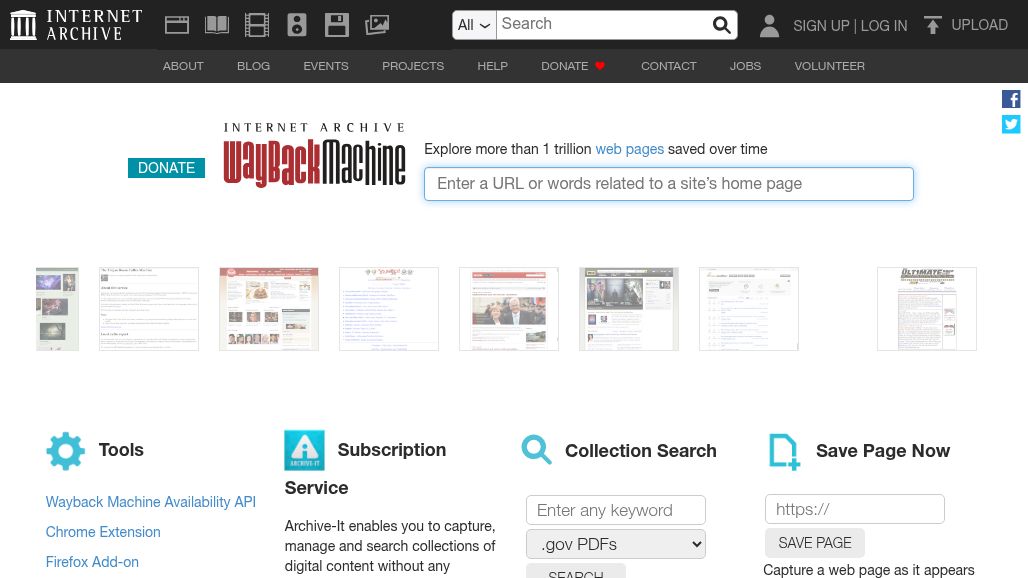The height and width of the screenshot is (578, 1028).
Task: Open the dark header news thumbnail
Action: tap(629, 309)
